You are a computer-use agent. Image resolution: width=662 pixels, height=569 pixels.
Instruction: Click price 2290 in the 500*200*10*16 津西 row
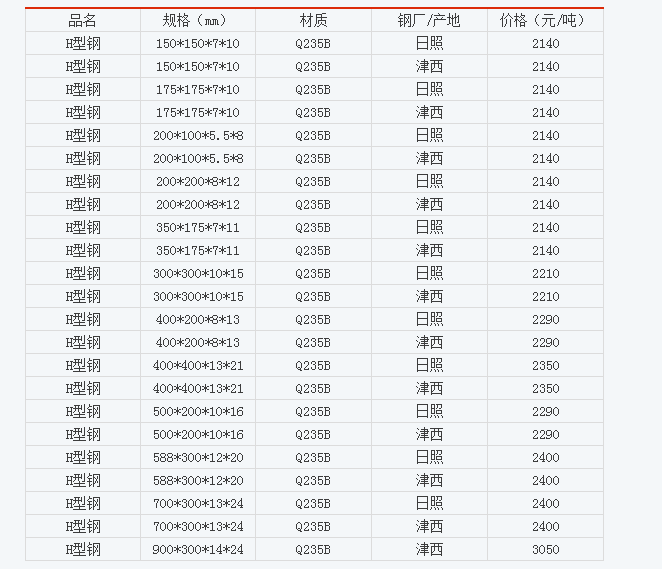pyautogui.click(x=545, y=434)
